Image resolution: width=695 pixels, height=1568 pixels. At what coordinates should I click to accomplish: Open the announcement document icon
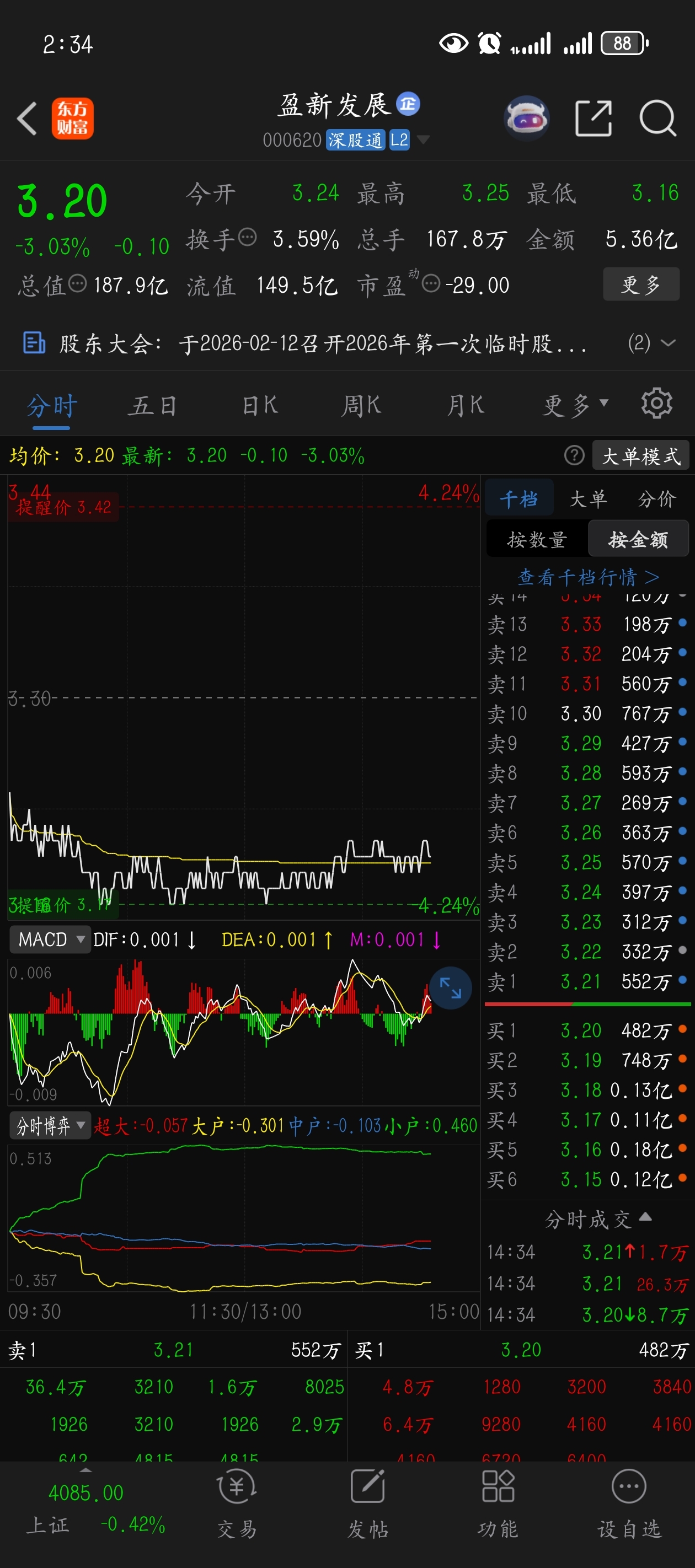click(34, 343)
